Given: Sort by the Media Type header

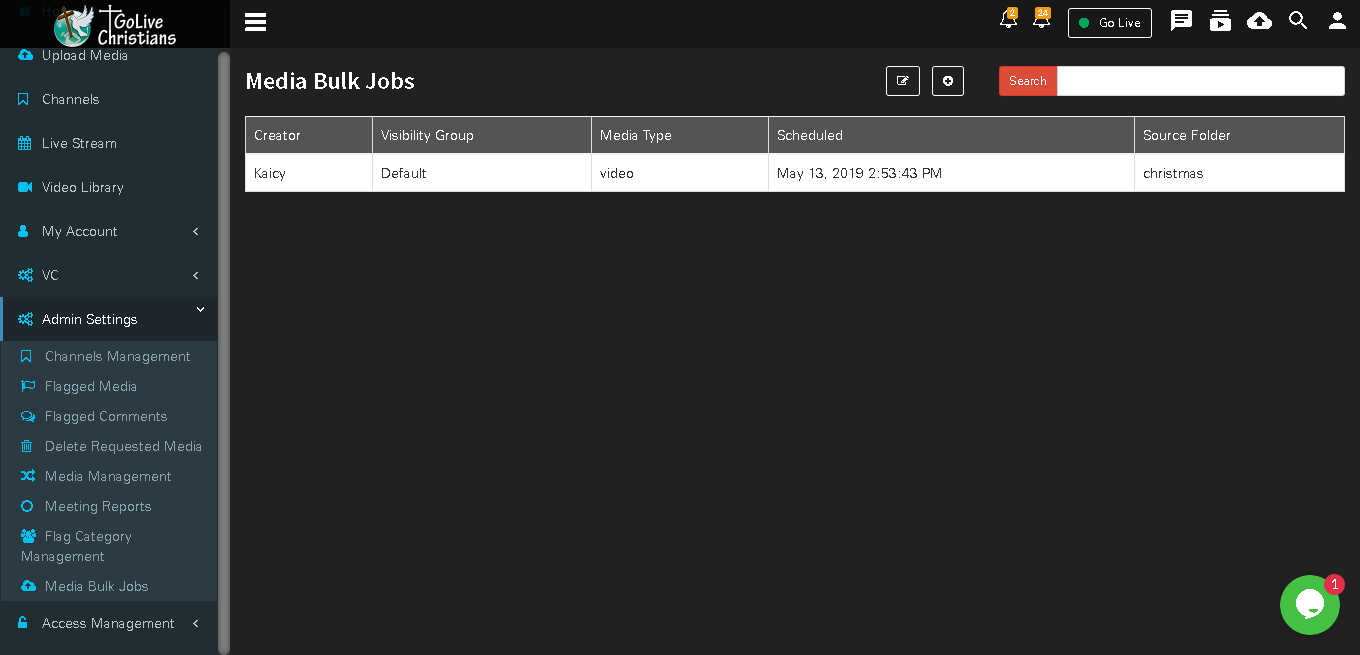Looking at the screenshot, I should 680,135.
